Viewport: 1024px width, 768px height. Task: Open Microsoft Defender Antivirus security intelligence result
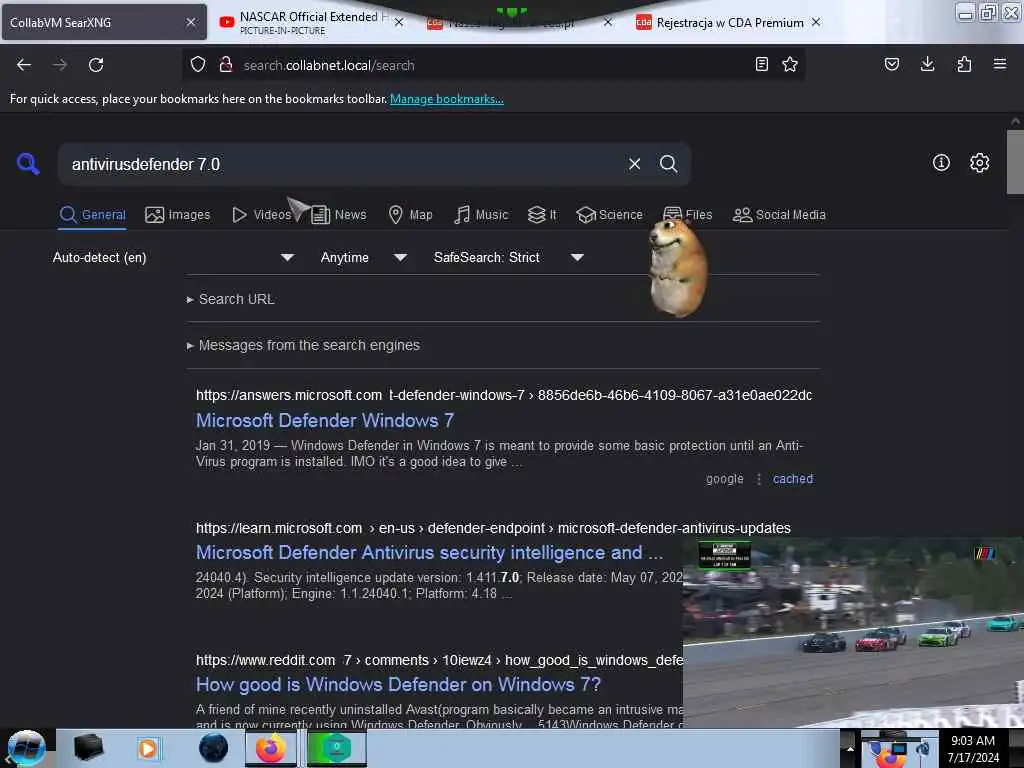coord(429,552)
